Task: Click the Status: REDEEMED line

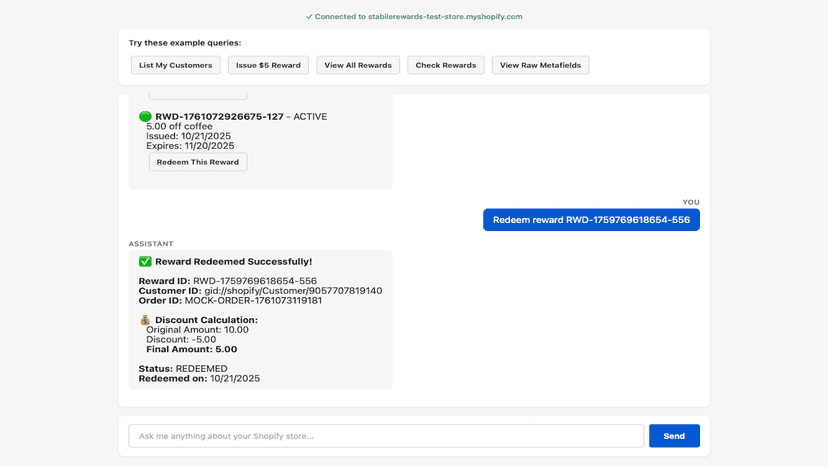Action: click(183, 368)
